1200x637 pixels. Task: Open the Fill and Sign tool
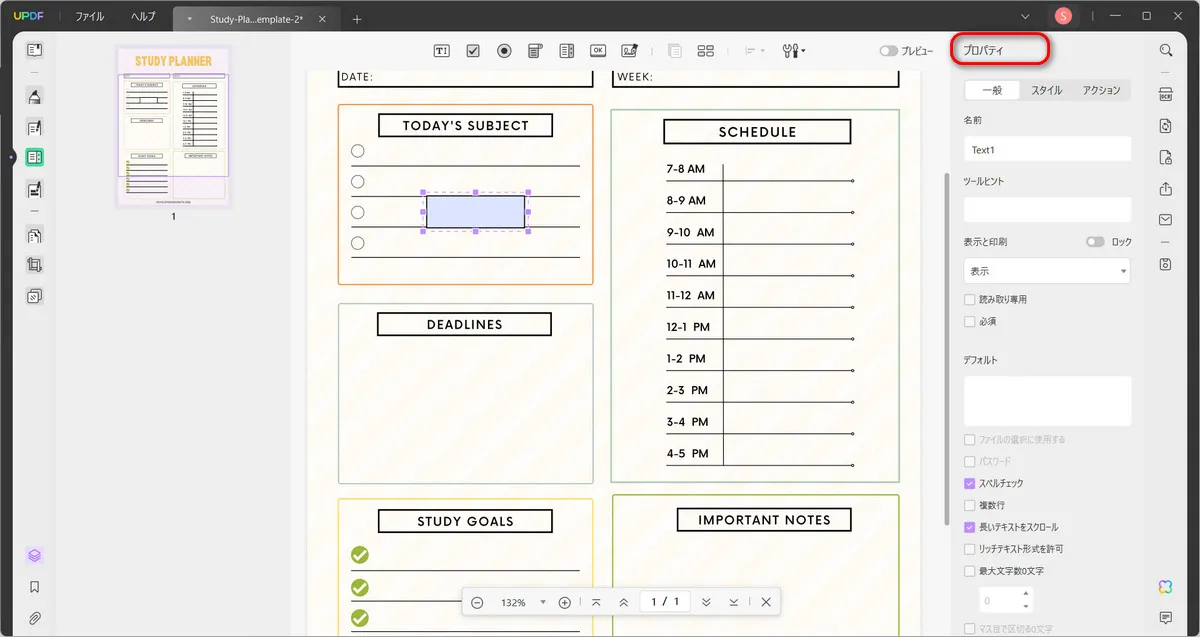[x=35, y=188]
